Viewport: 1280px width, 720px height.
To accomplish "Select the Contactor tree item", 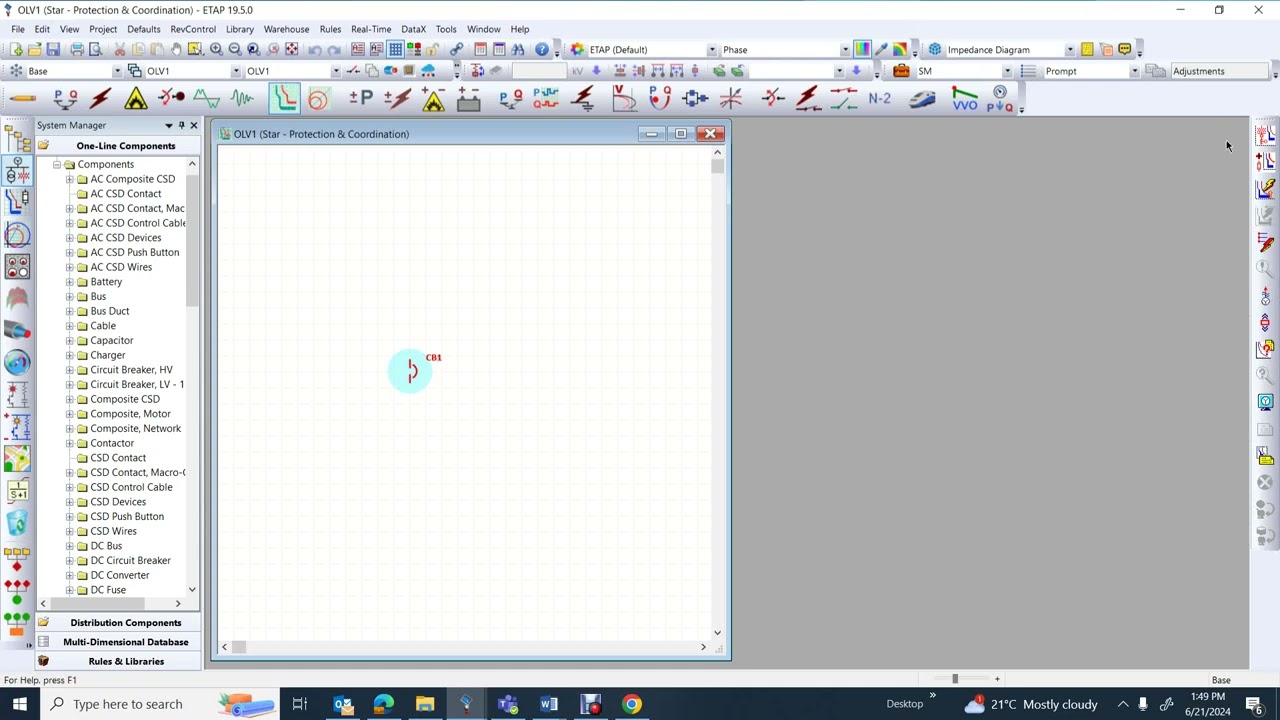I will pos(112,443).
